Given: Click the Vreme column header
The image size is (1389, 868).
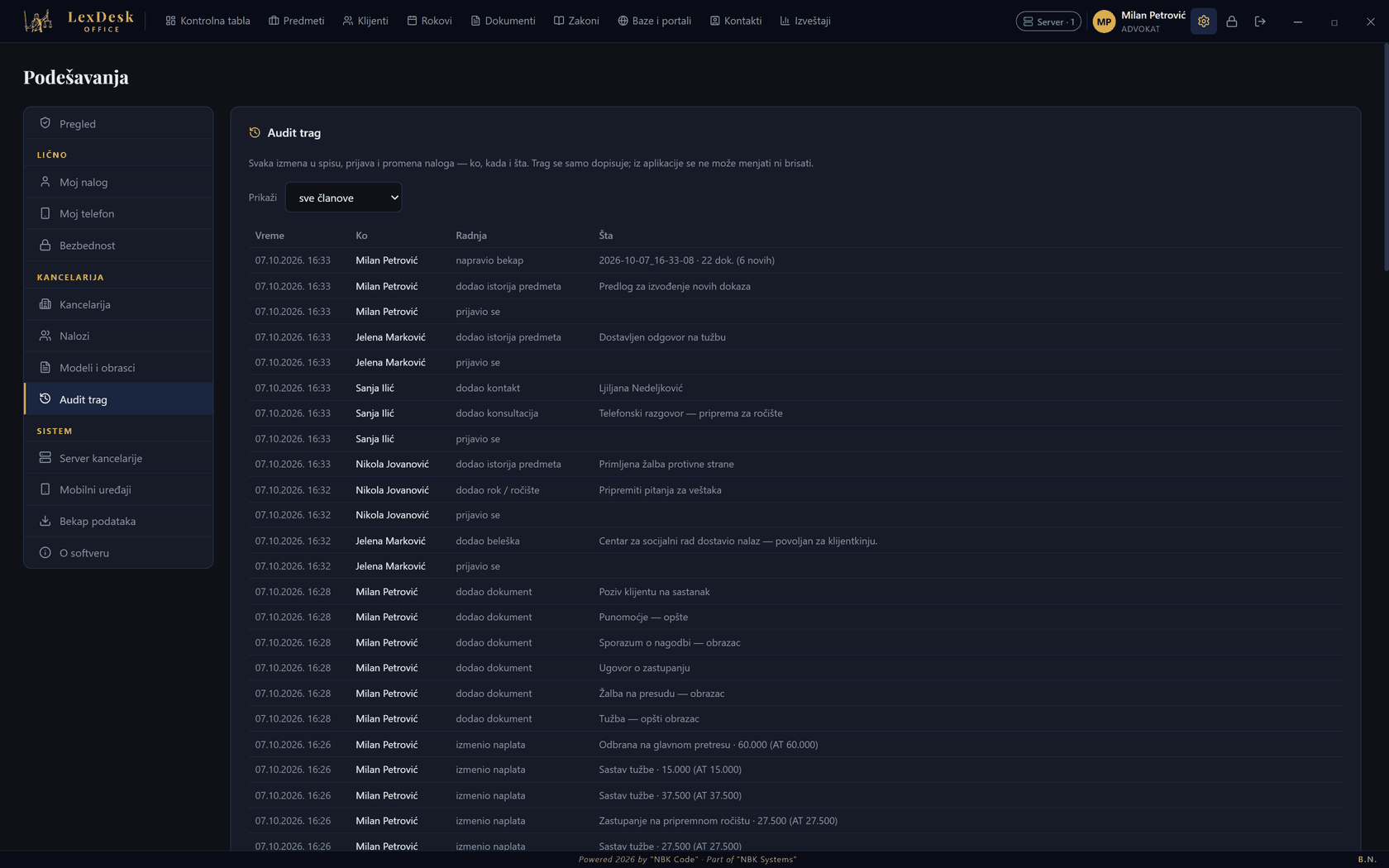Looking at the screenshot, I should pos(270,236).
